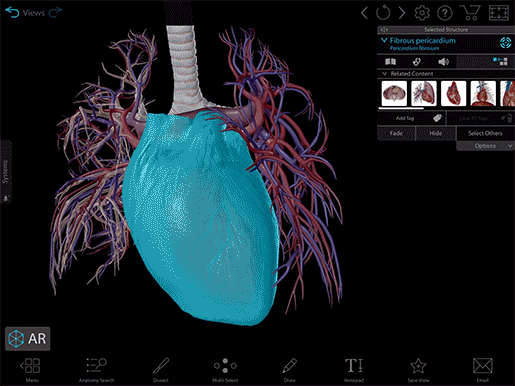This screenshot has width=515, height=386.
Task: Expand the Options dropdown
Action: click(486, 146)
